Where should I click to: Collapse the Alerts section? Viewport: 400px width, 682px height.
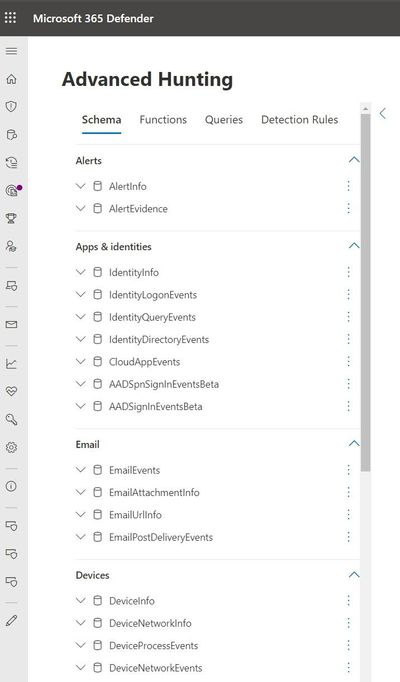[x=354, y=160]
